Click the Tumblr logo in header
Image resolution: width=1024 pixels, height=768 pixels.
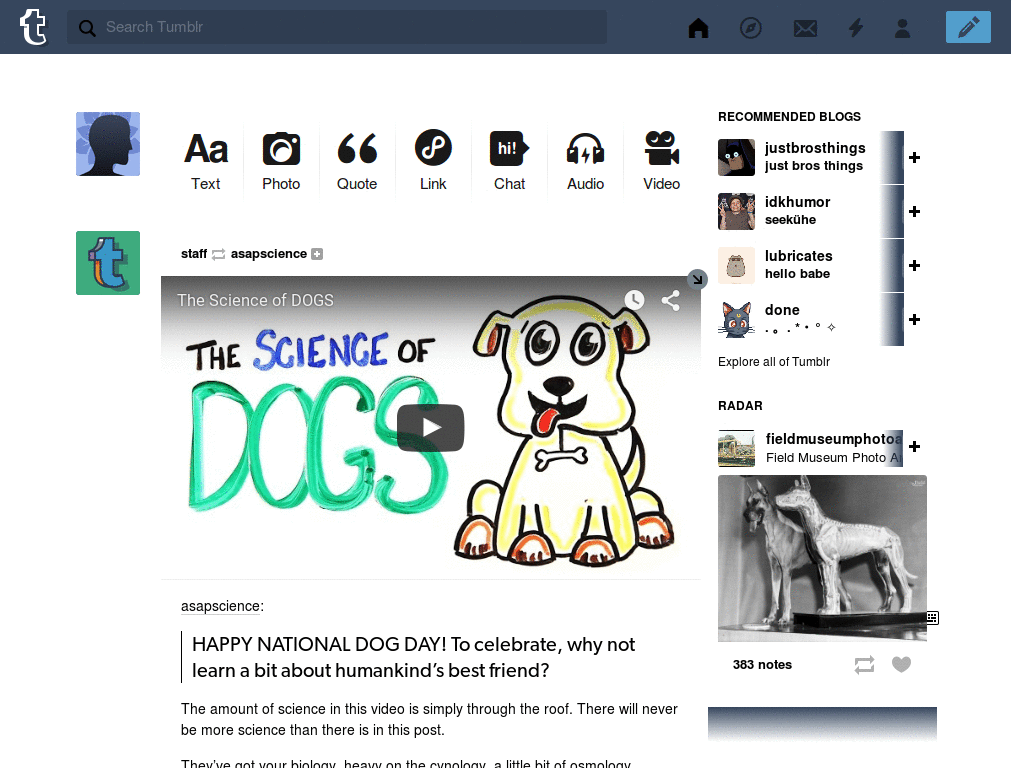[x=33, y=27]
